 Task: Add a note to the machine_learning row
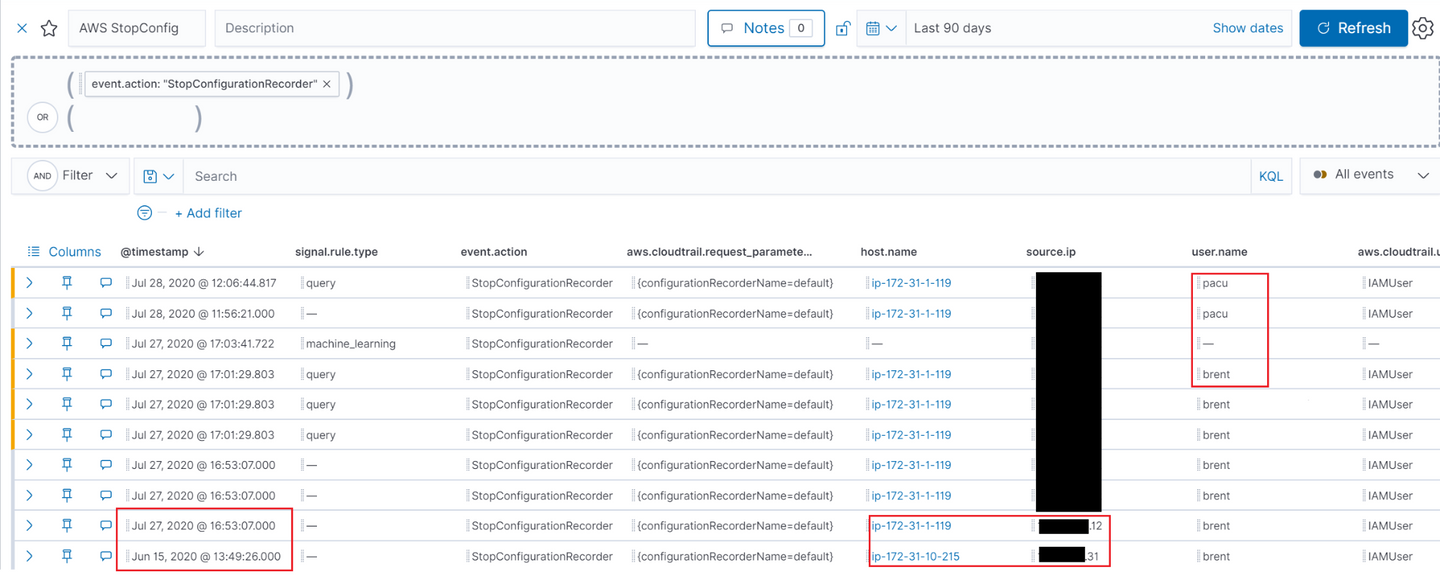point(106,344)
